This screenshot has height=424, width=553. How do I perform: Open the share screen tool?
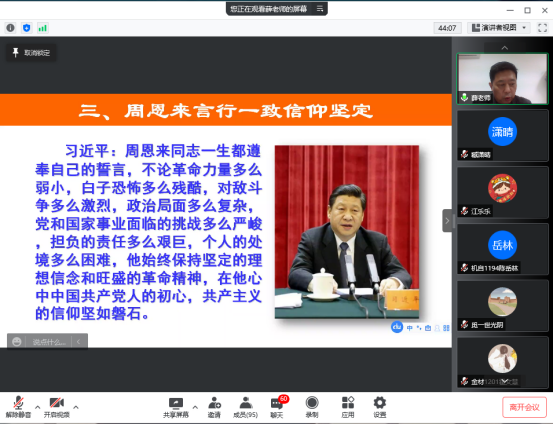coord(176,407)
